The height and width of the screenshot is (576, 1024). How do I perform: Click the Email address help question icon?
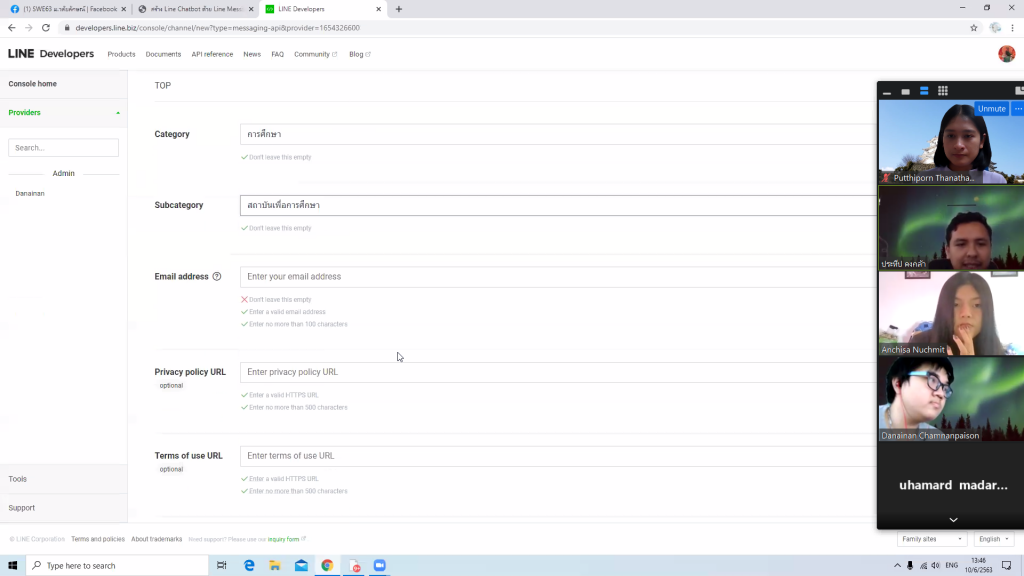pyautogui.click(x=217, y=277)
